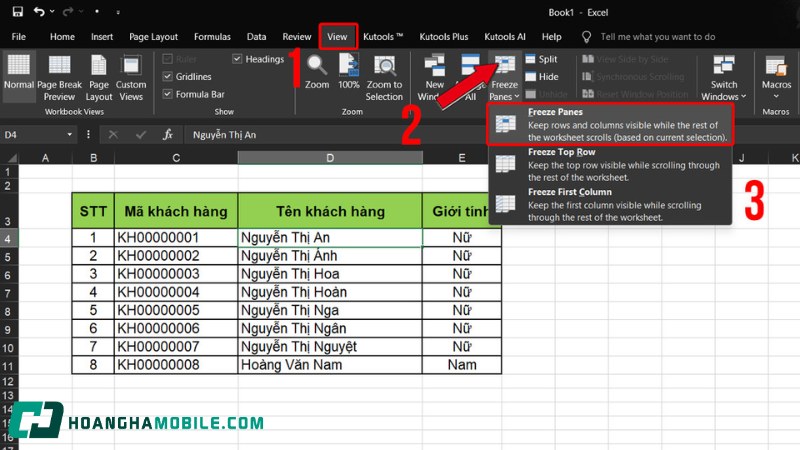This screenshot has width=800, height=450.
Task: Open Custom Views dialog
Action: (131, 77)
